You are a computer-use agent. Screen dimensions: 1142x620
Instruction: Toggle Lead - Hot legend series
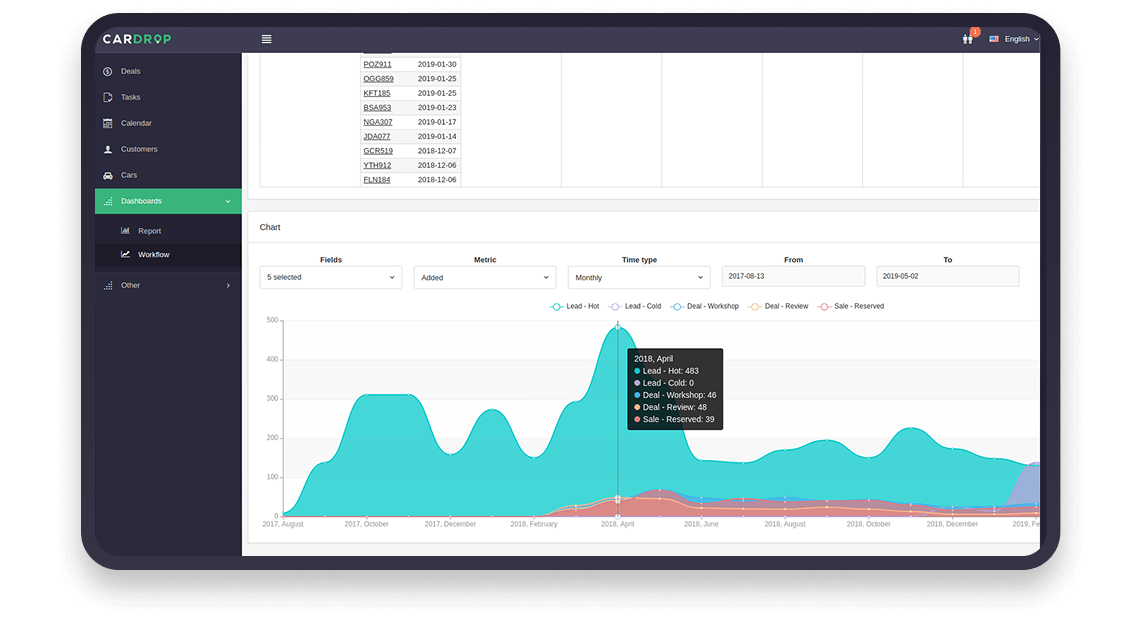(x=575, y=306)
